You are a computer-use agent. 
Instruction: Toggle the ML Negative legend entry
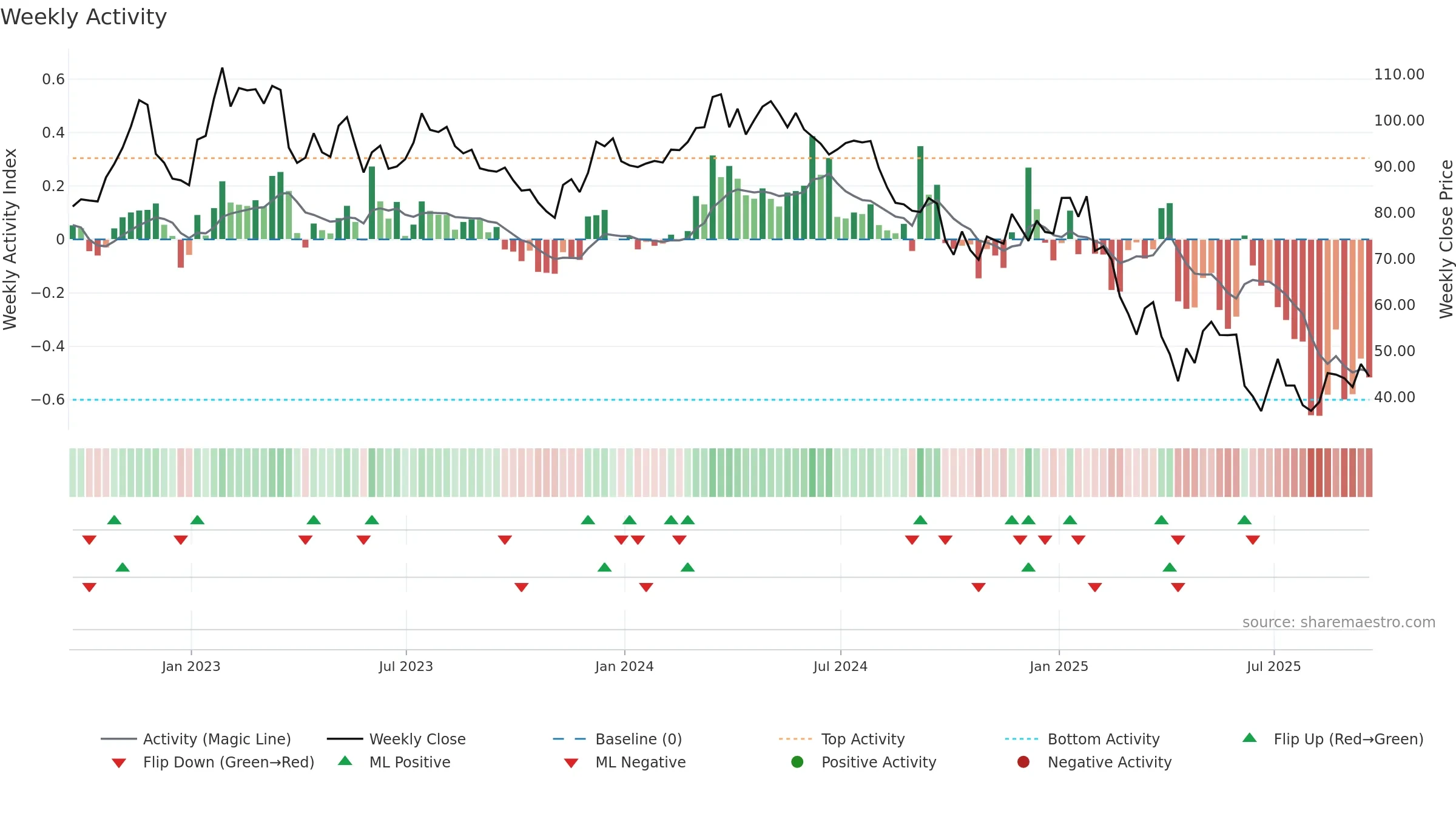[624, 762]
